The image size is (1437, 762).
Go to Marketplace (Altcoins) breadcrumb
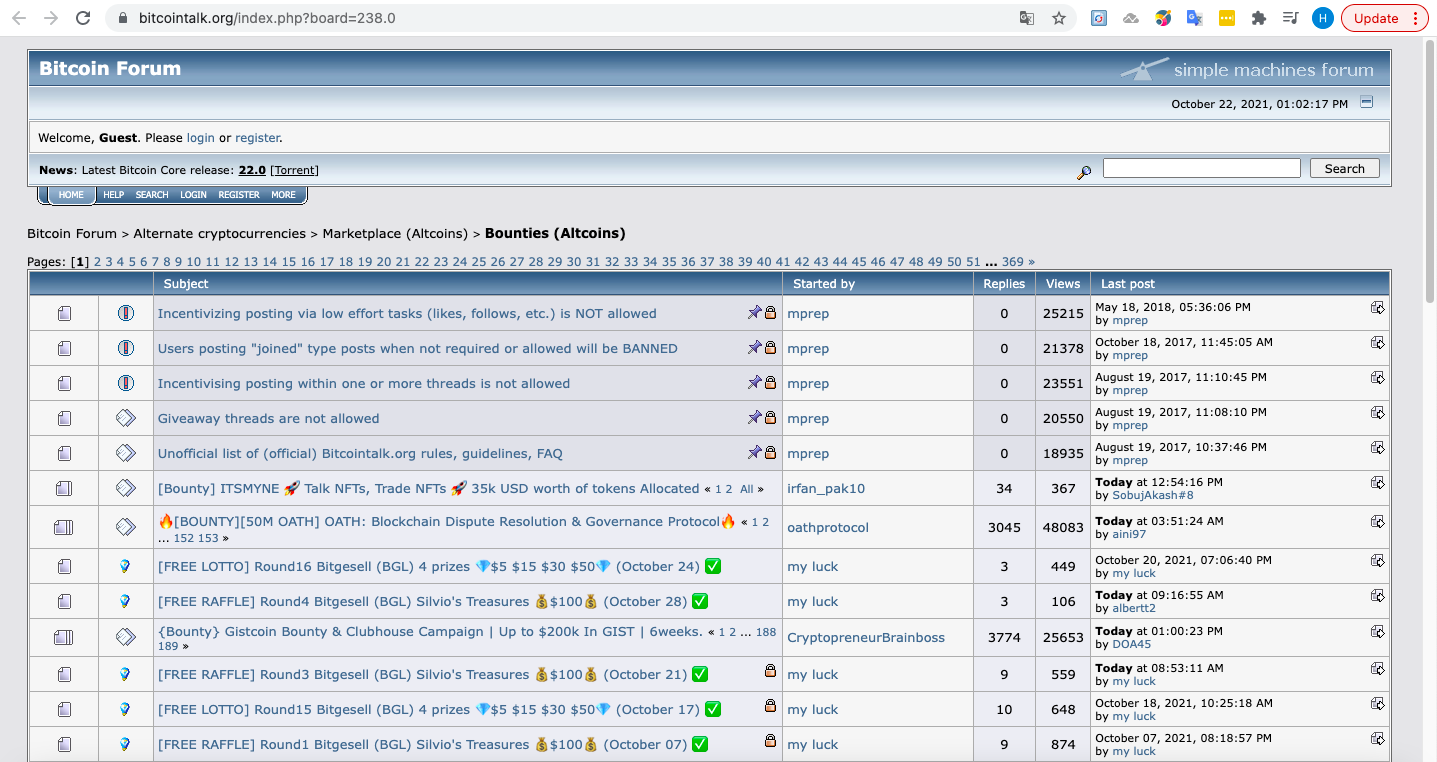coord(395,233)
